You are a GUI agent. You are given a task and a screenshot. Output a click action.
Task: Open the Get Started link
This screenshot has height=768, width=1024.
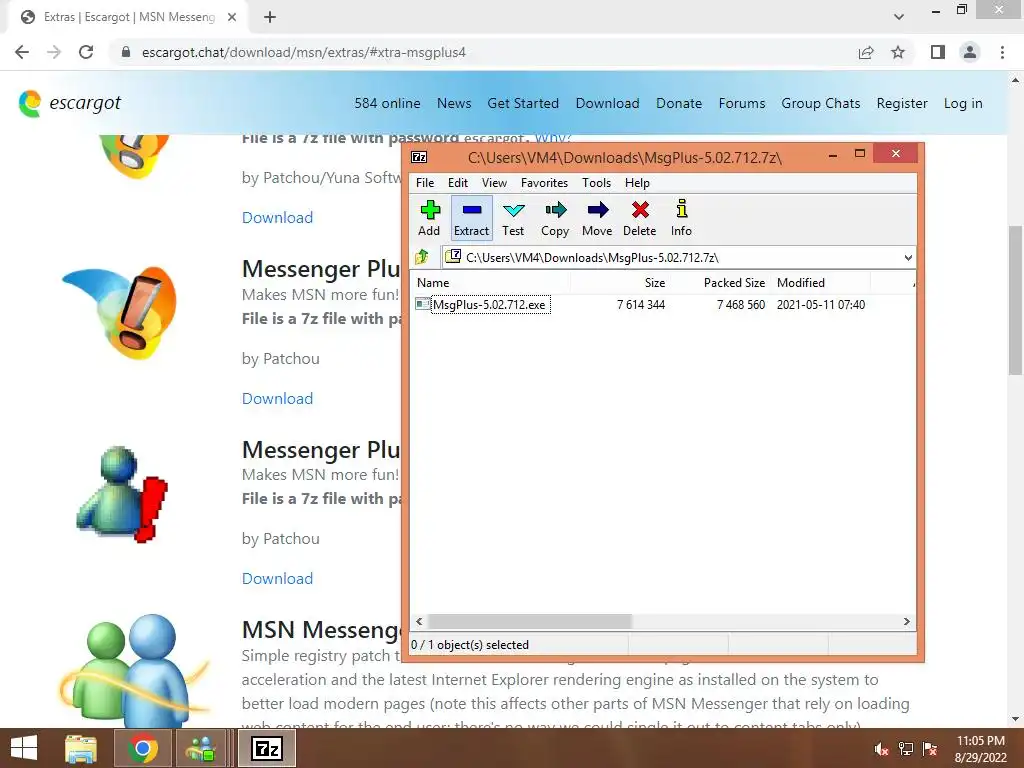[x=523, y=103]
